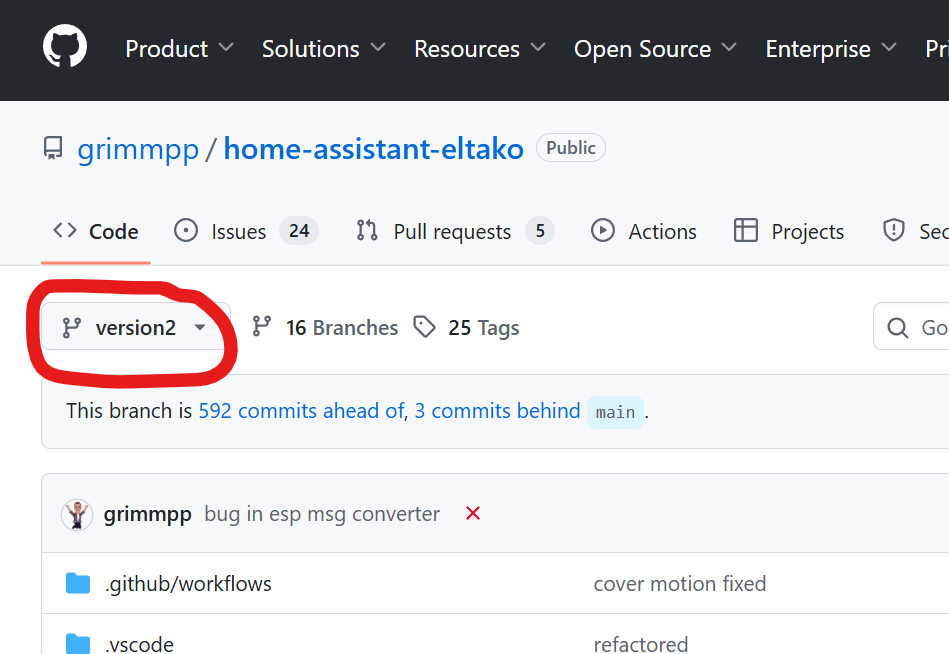Open the 592 commits ahead of link

tap(301, 411)
